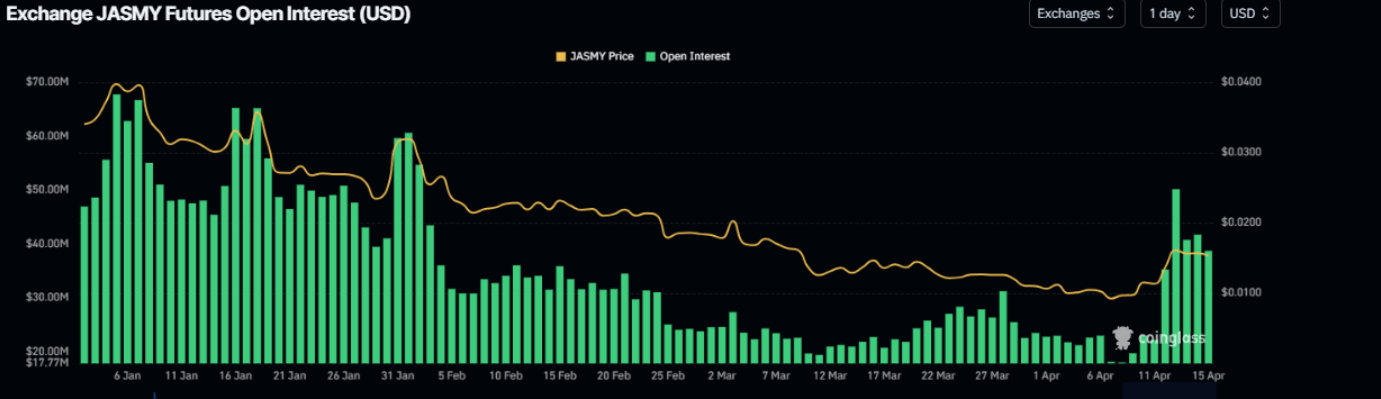Select the tall green spike bar near 11 Apr

[1176, 275]
